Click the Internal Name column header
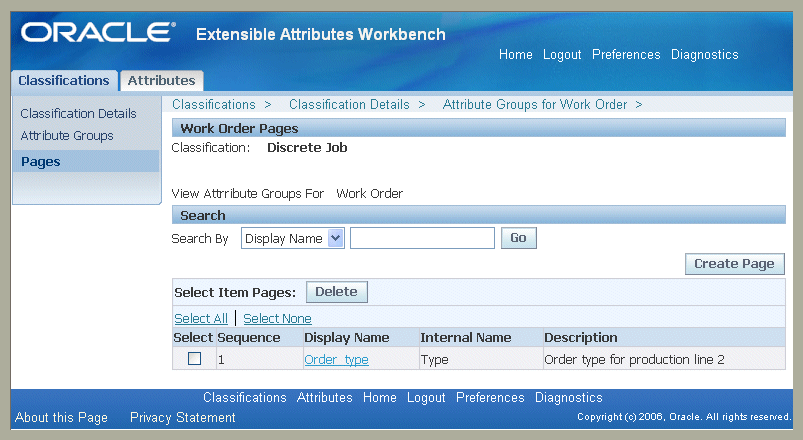Screen dimensions: 803x440 coord(466,338)
